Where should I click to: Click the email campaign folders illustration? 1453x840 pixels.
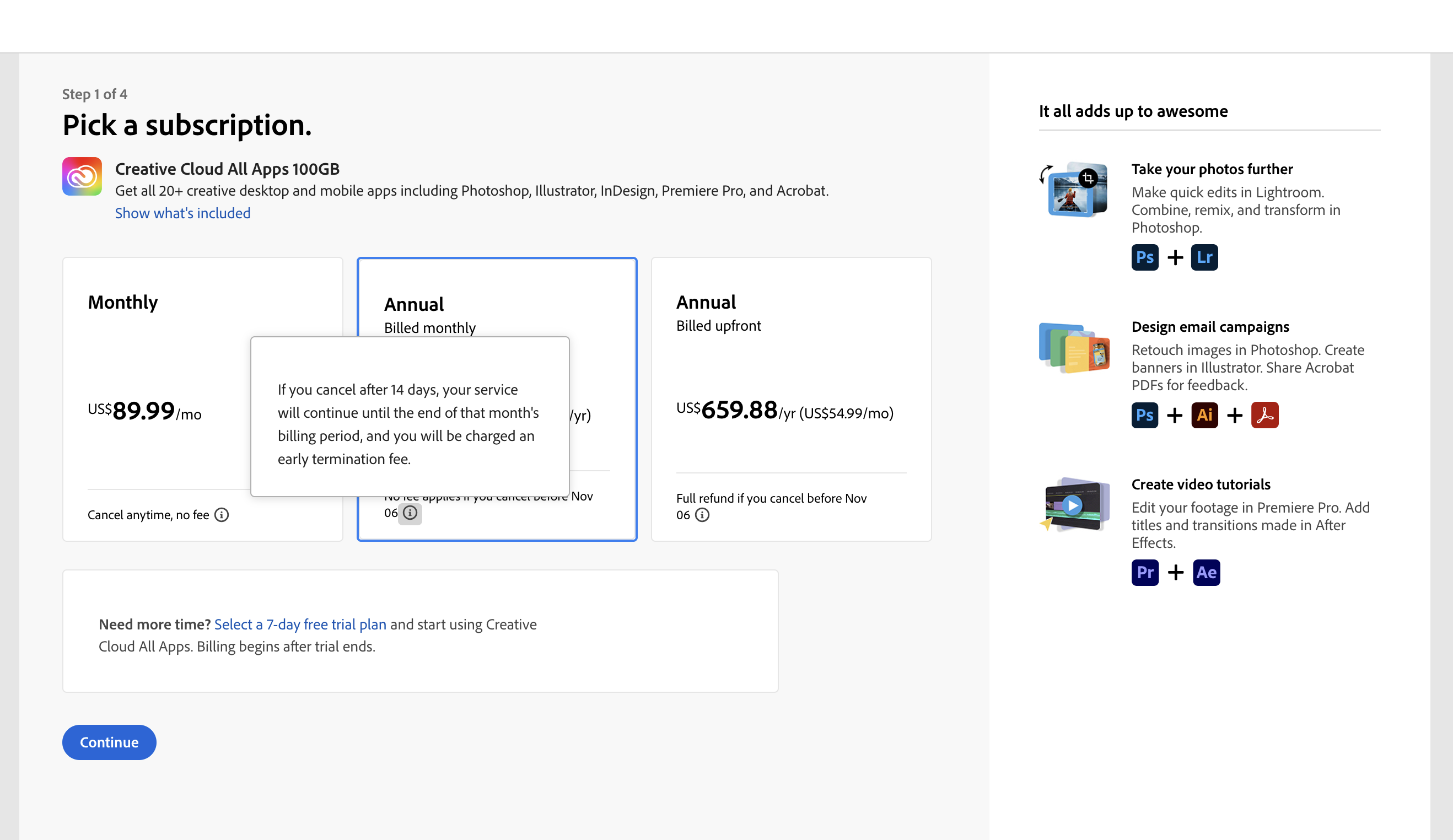tap(1075, 348)
